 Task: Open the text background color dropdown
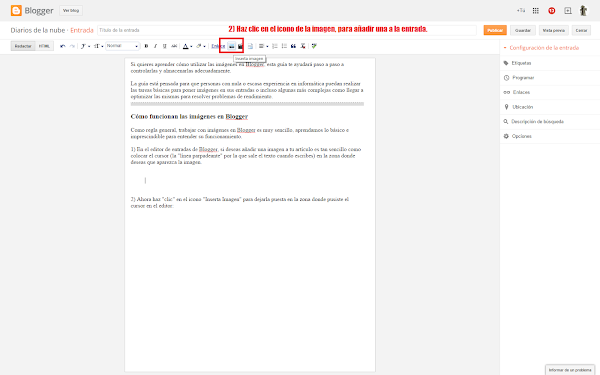click(201, 46)
